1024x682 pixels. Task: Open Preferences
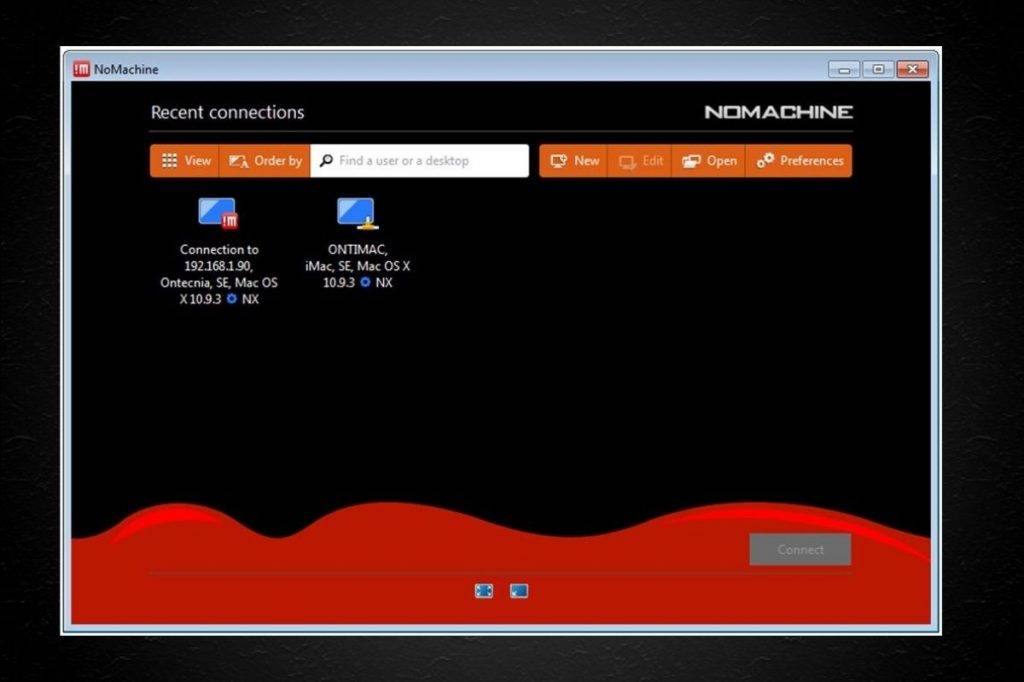coord(799,161)
